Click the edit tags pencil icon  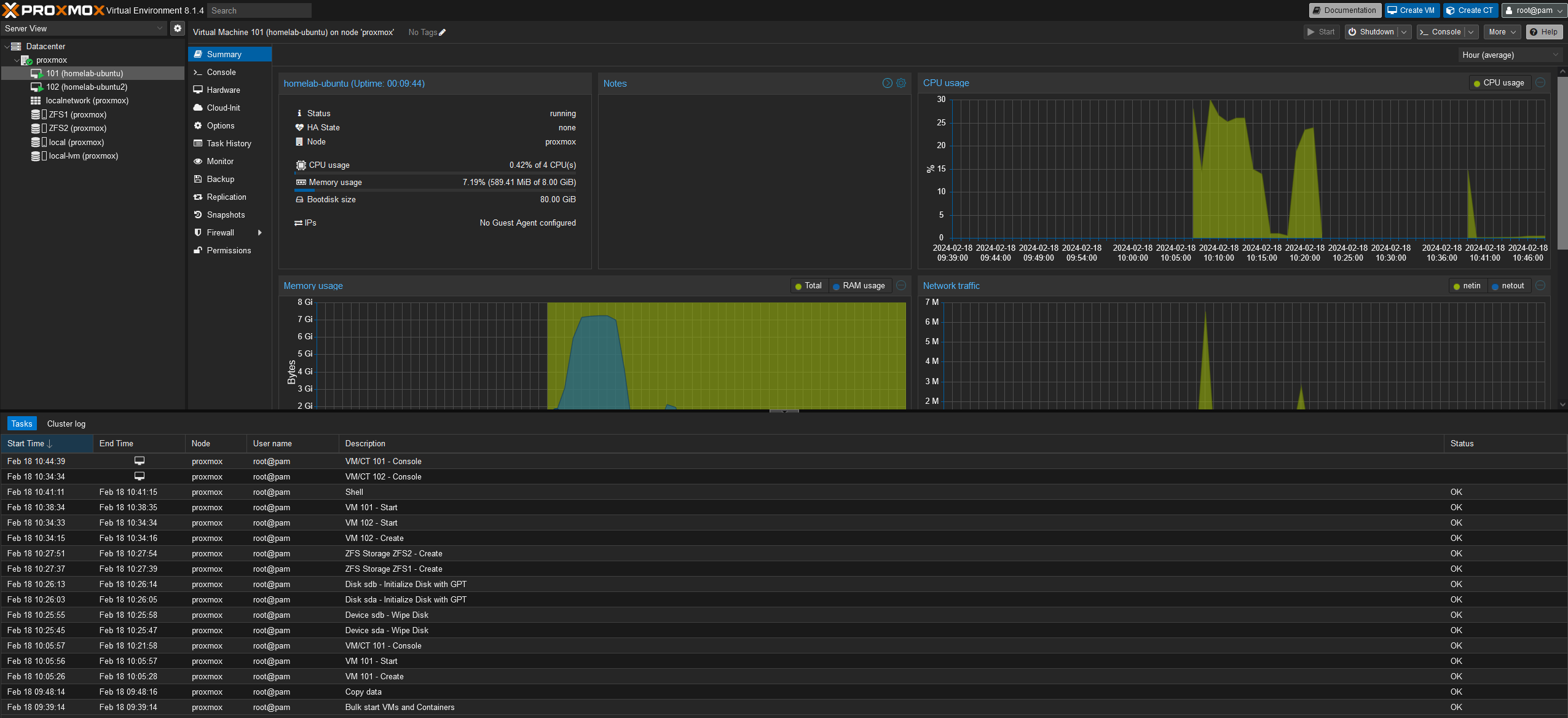pyautogui.click(x=442, y=33)
